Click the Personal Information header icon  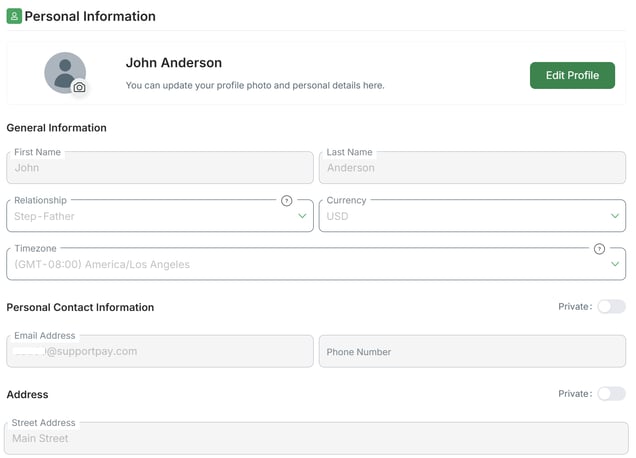click(14, 16)
